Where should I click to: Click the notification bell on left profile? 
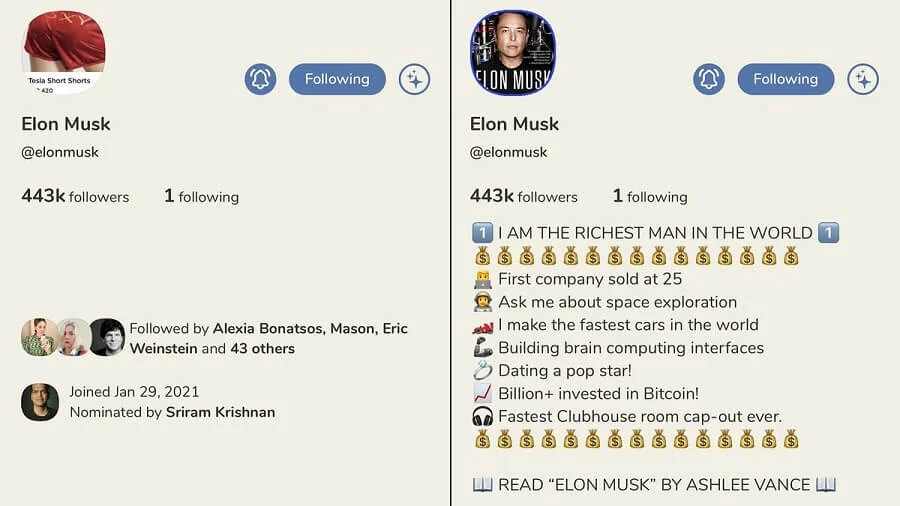point(260,79)
